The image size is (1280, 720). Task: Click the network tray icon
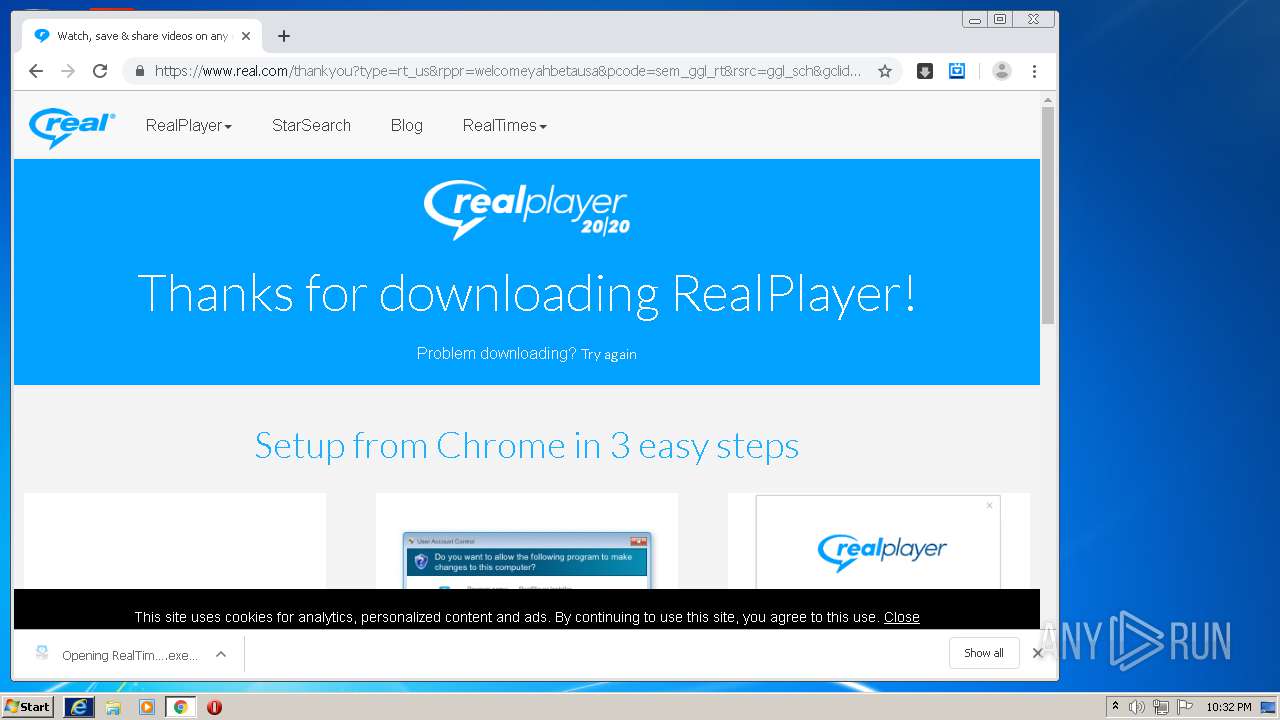point(1161,707)
